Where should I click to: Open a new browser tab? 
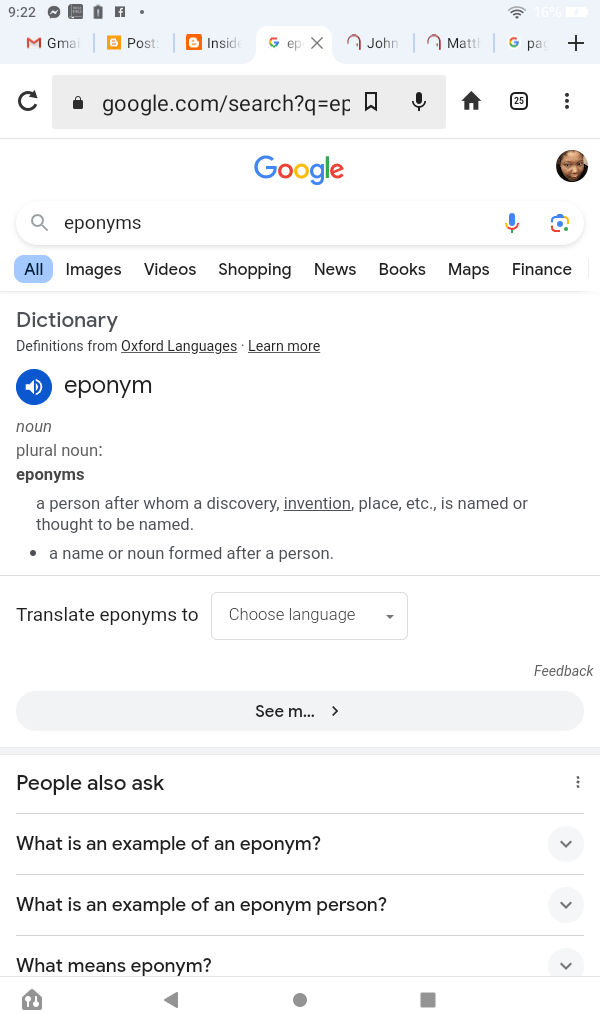tap(575, 43)
